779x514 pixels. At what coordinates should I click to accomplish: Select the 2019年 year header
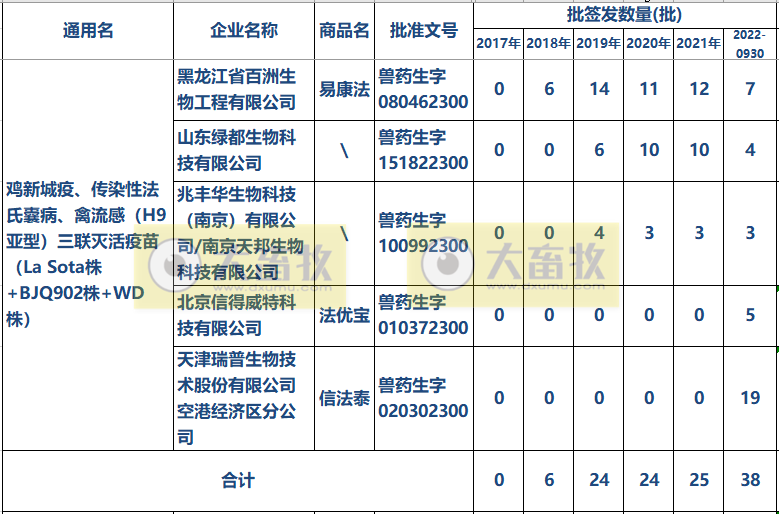pos(599,44)
